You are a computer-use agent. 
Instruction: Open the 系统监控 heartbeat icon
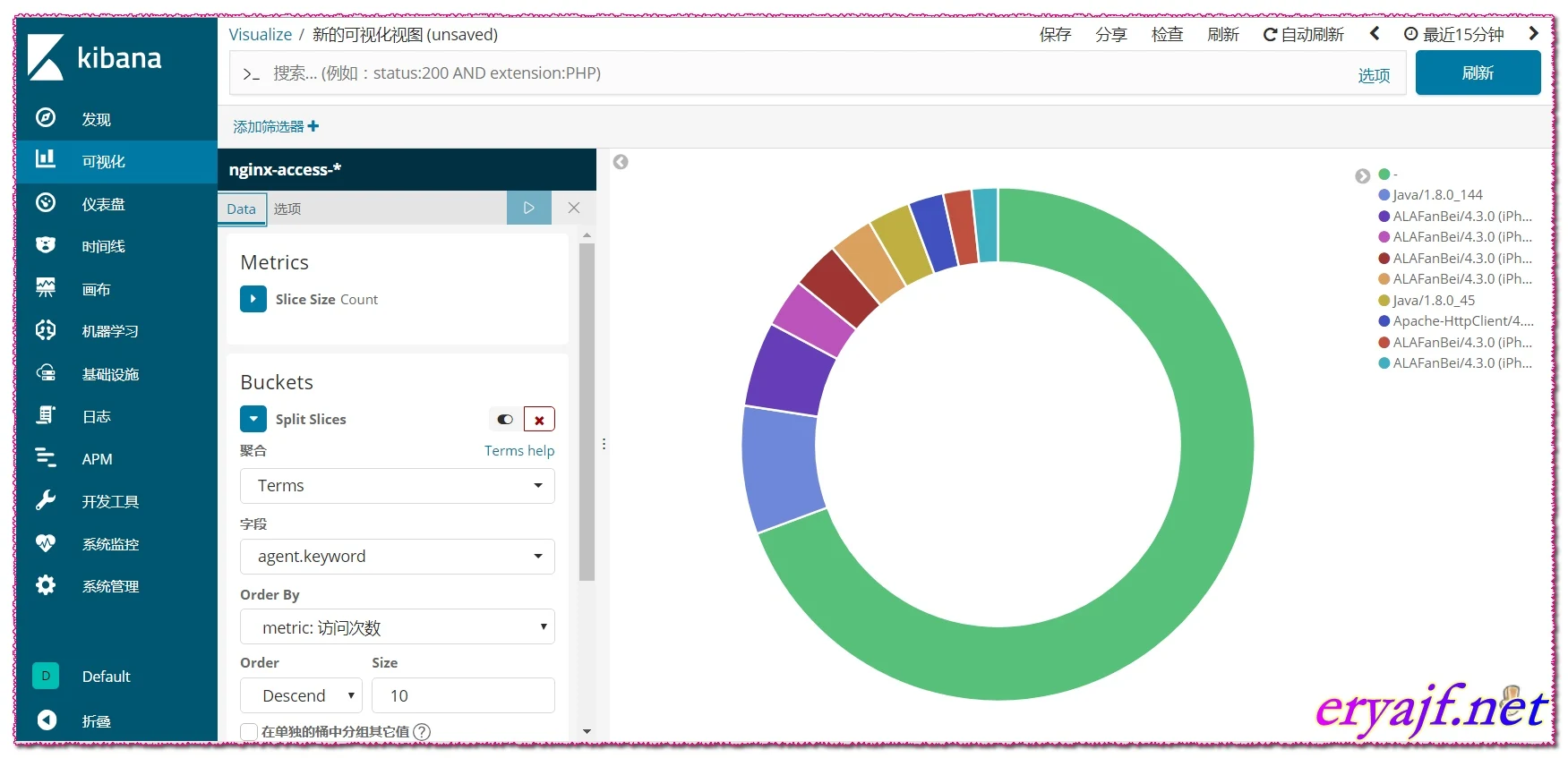[x=46, y=543]
